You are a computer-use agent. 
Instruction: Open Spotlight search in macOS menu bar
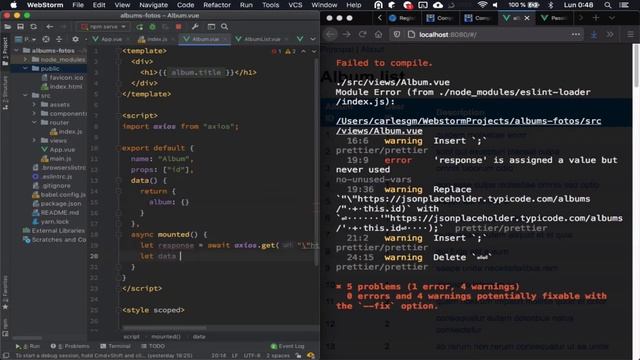(608, 5)
